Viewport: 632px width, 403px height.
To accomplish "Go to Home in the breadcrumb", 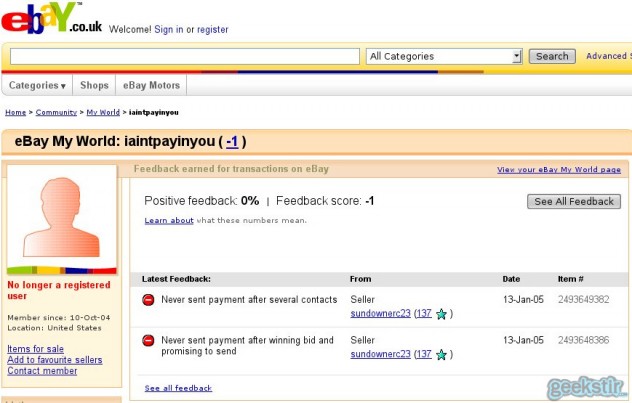I will pyautogui.click(x=15, y=112).
